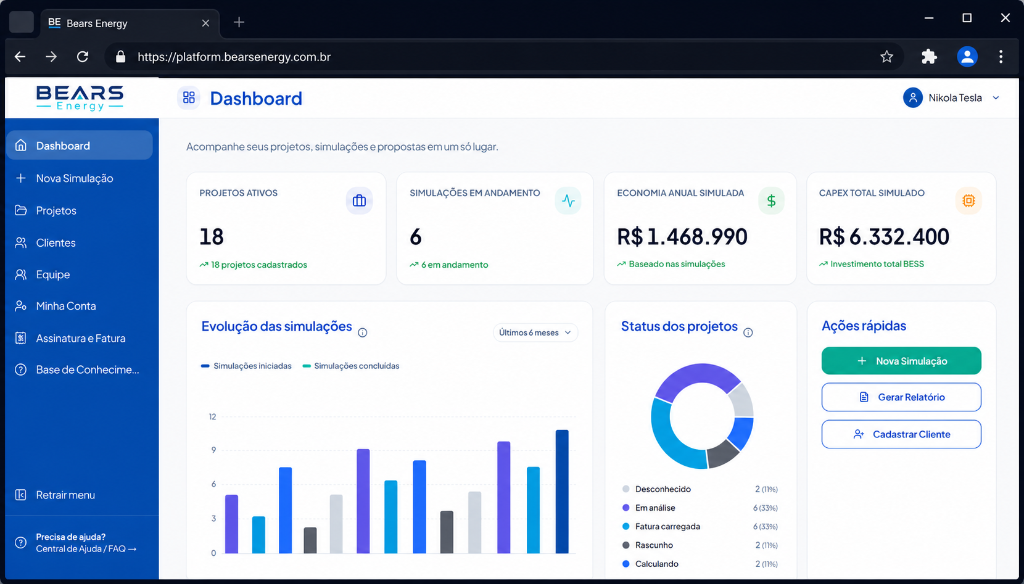1024x584 pixels.
Task: Open the Últimos 6 meses dropdown
Action: click(536, 333)
